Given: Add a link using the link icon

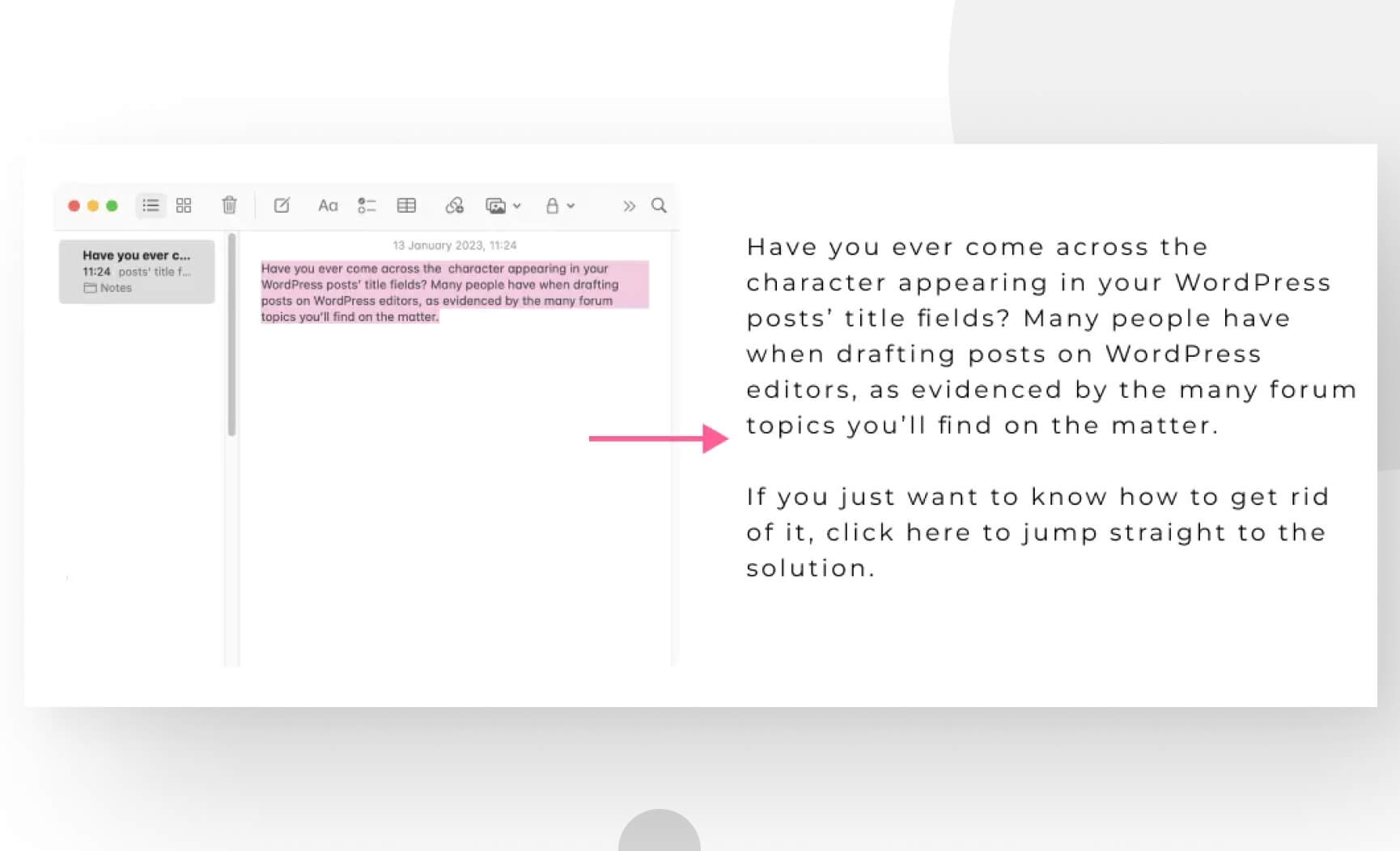Looking at the screenshot, I should [x=454, y=205].
